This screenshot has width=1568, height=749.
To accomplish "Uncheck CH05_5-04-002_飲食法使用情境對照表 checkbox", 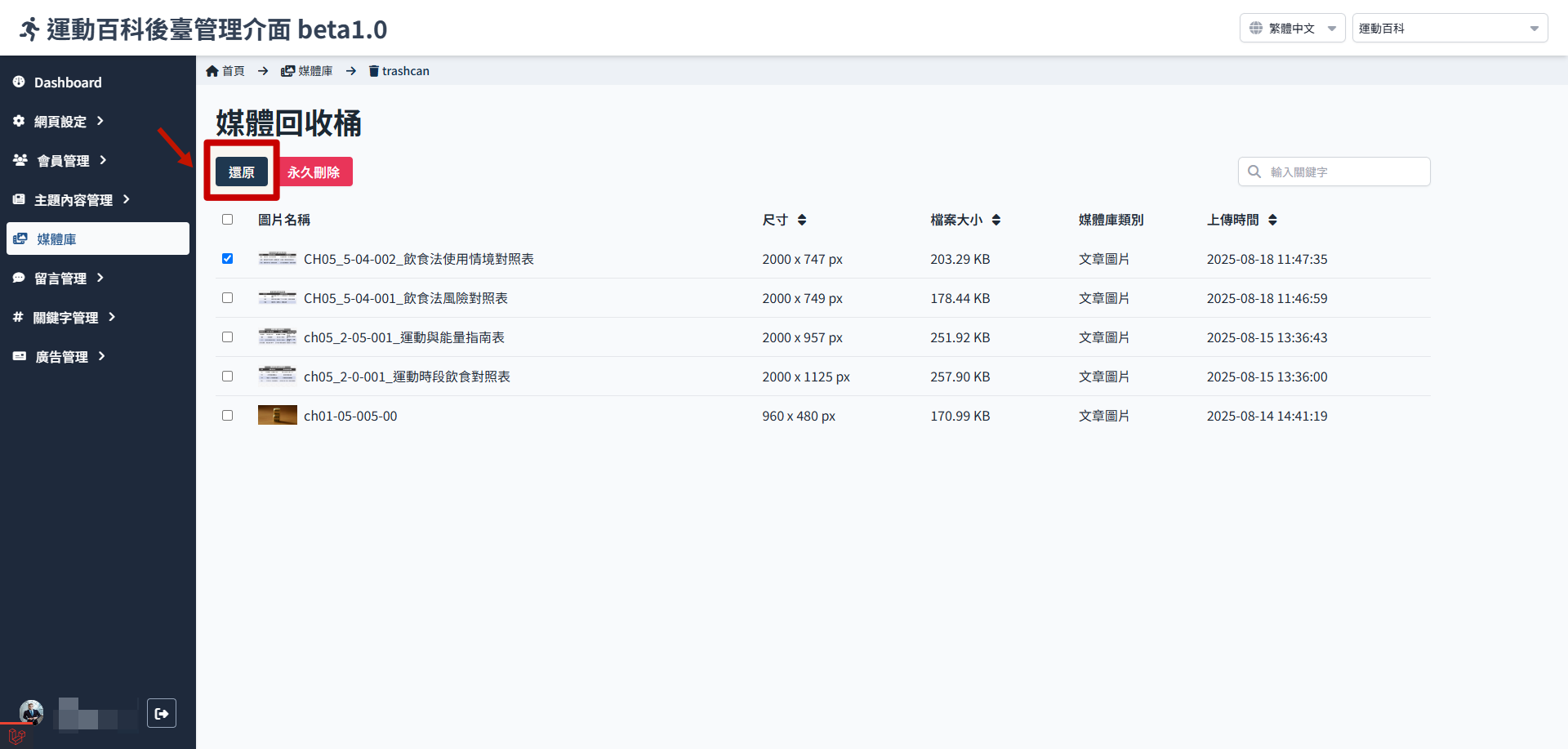I will coord(228,259).
